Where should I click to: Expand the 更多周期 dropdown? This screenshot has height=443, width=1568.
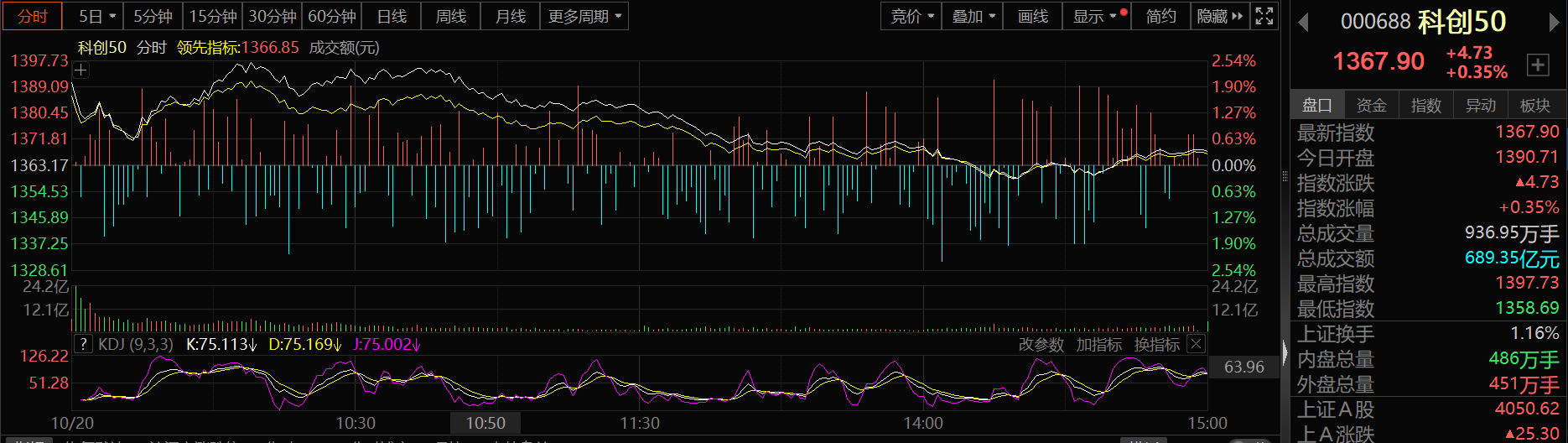584,16
